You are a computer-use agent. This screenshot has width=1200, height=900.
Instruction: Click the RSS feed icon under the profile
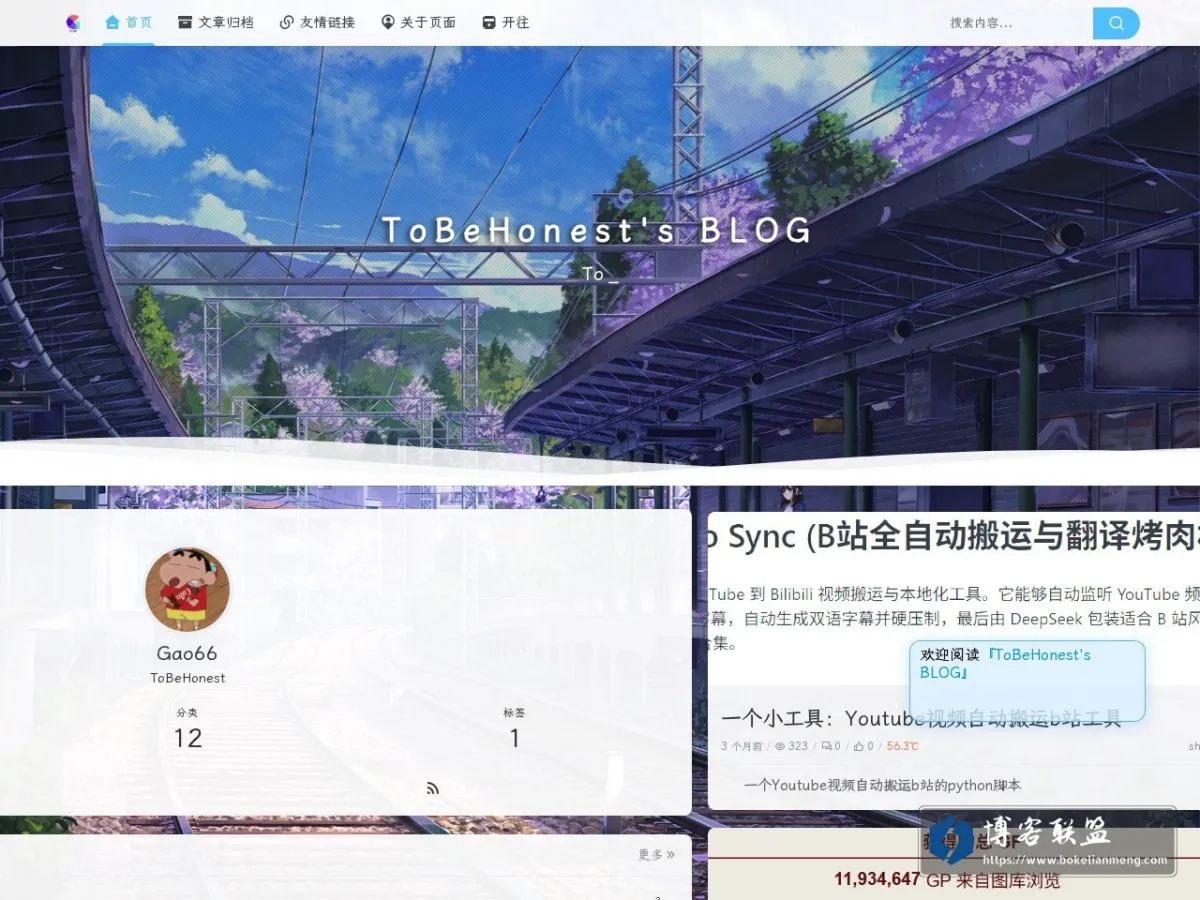432,788
